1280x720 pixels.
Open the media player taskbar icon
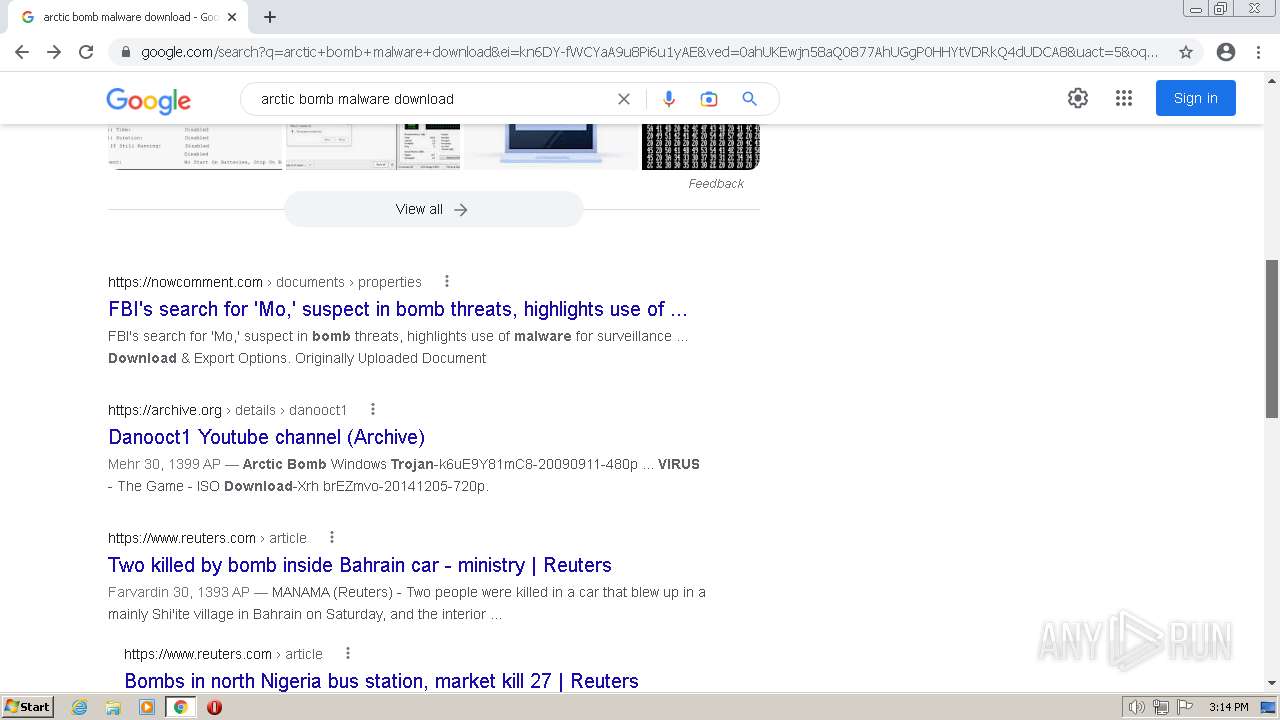(147, 707)
